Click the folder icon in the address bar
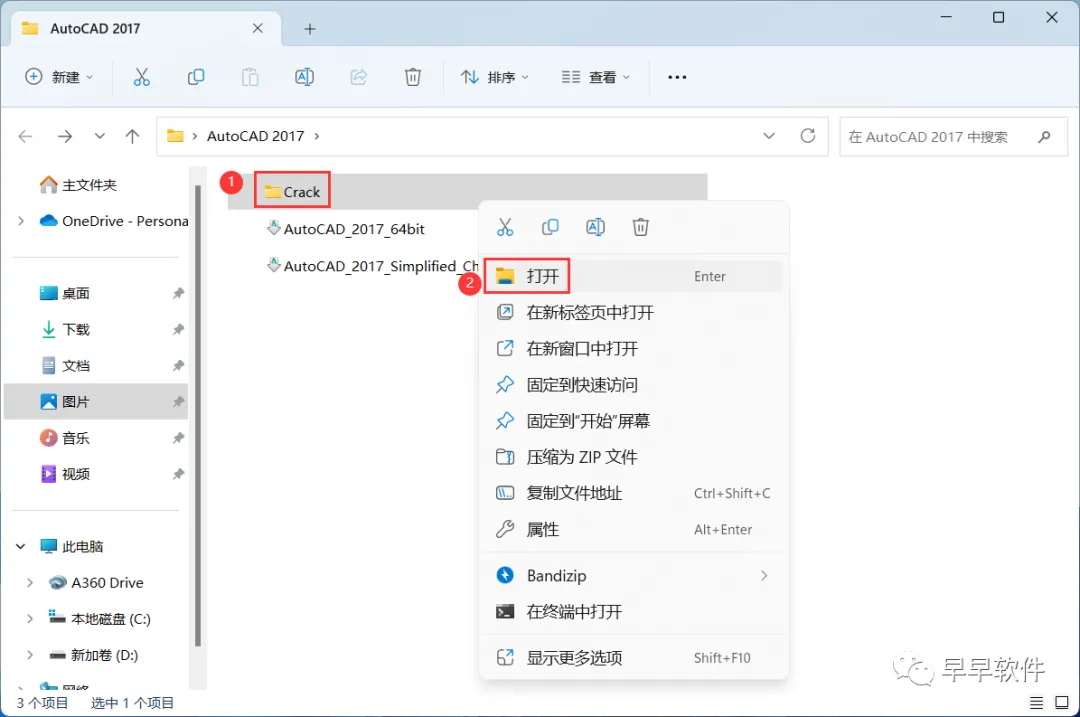The width and height of the screenshot is (1080, 717). (175, 136)
